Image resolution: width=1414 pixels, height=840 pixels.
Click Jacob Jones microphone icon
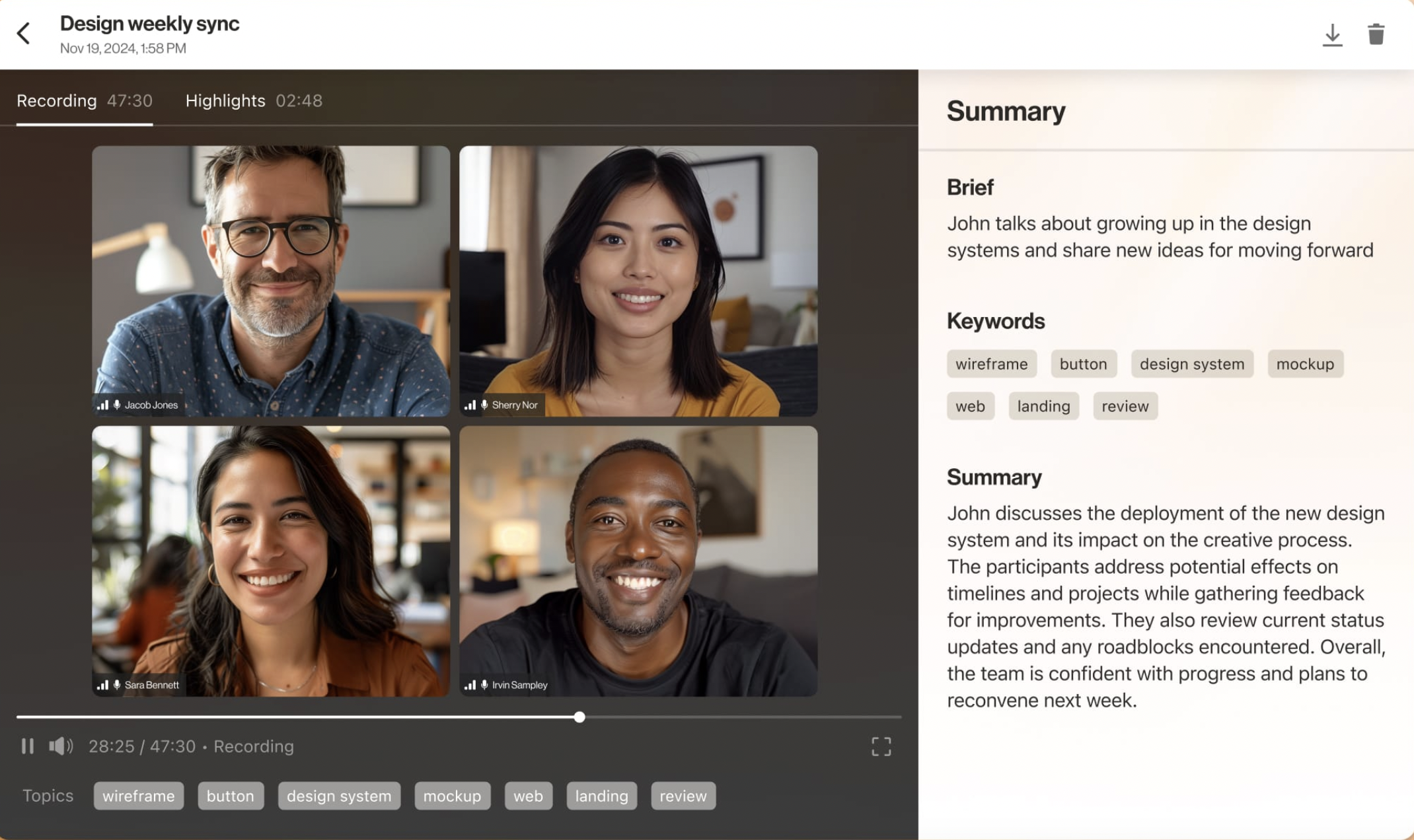[117, 405]
